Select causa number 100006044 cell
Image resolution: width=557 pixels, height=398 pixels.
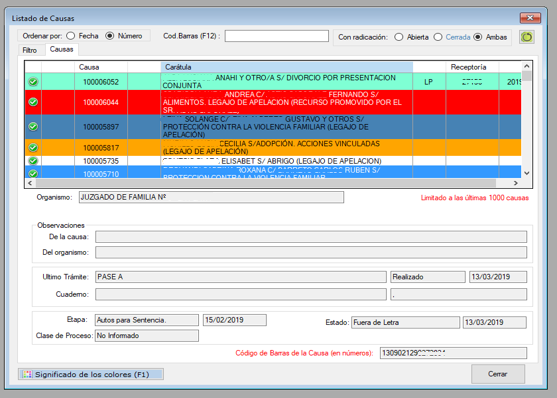tap(101, 102)
